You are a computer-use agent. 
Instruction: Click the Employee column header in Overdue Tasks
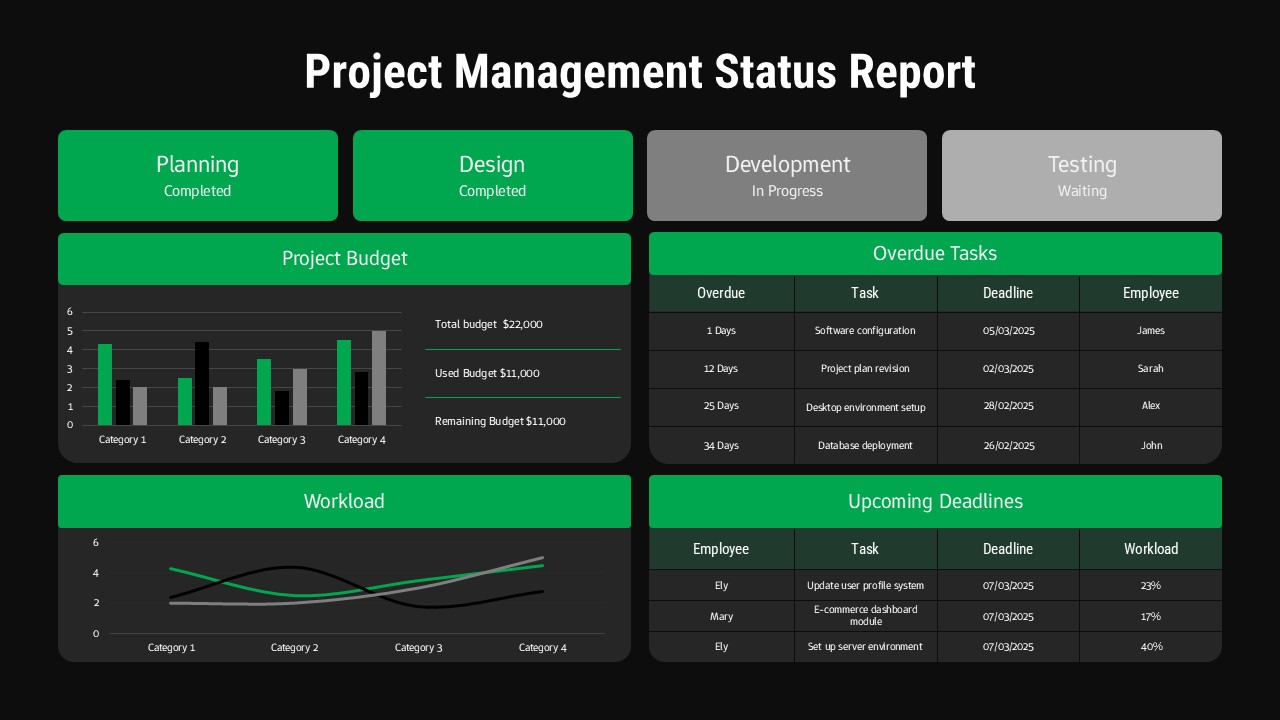tap(1151, 293)
